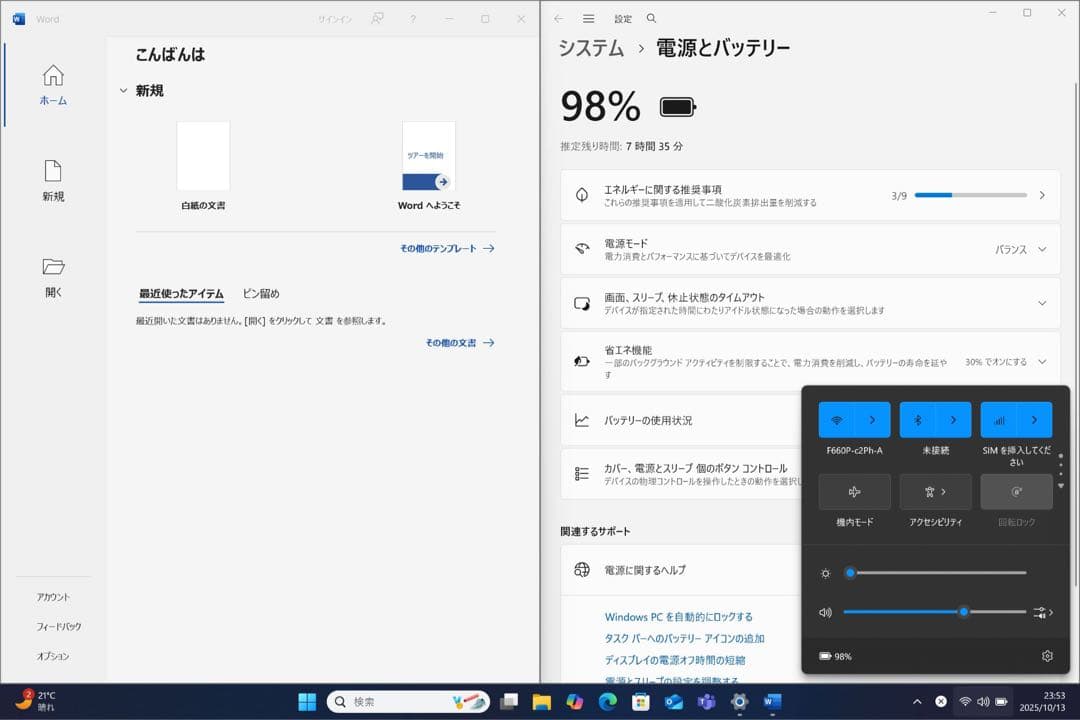The height and width of the screenshot is (720, 1080).
Task: Open the 白紙の文書 blank document thumbnail
Action: [203, 156]
